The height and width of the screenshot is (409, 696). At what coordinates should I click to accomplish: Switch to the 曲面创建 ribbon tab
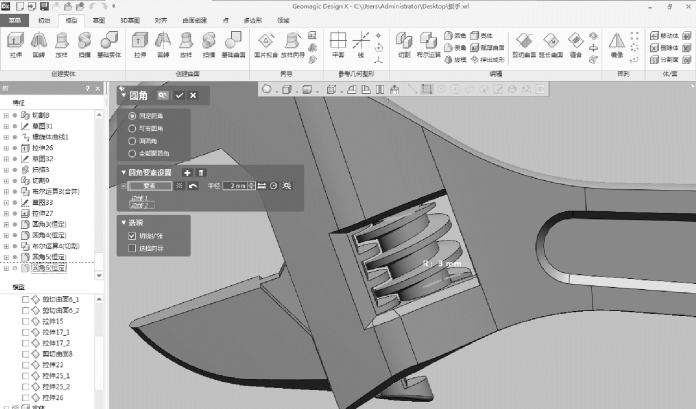[194, 20]
